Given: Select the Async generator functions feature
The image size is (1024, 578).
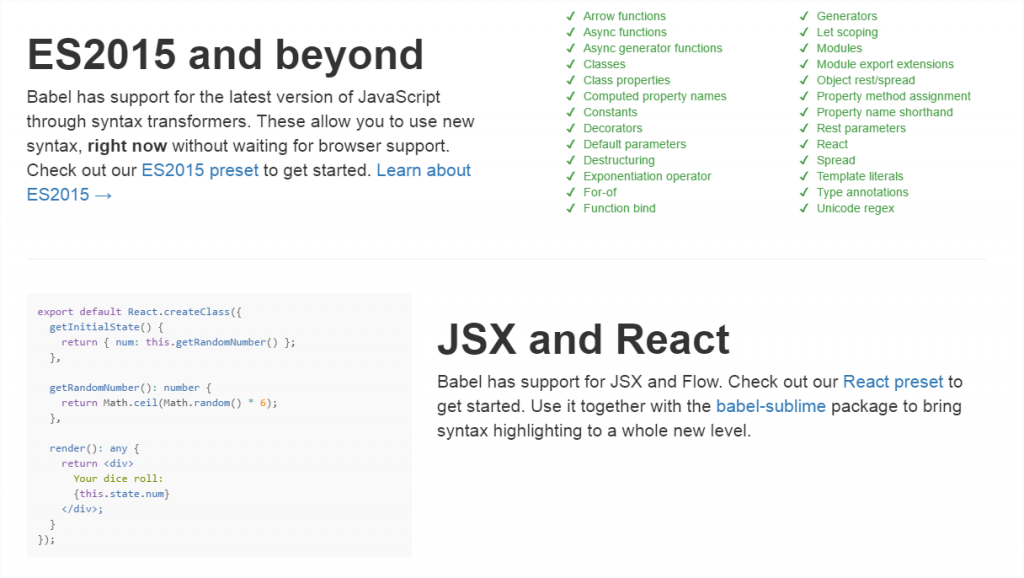Looking at the screenshot, I should (652, 48).
